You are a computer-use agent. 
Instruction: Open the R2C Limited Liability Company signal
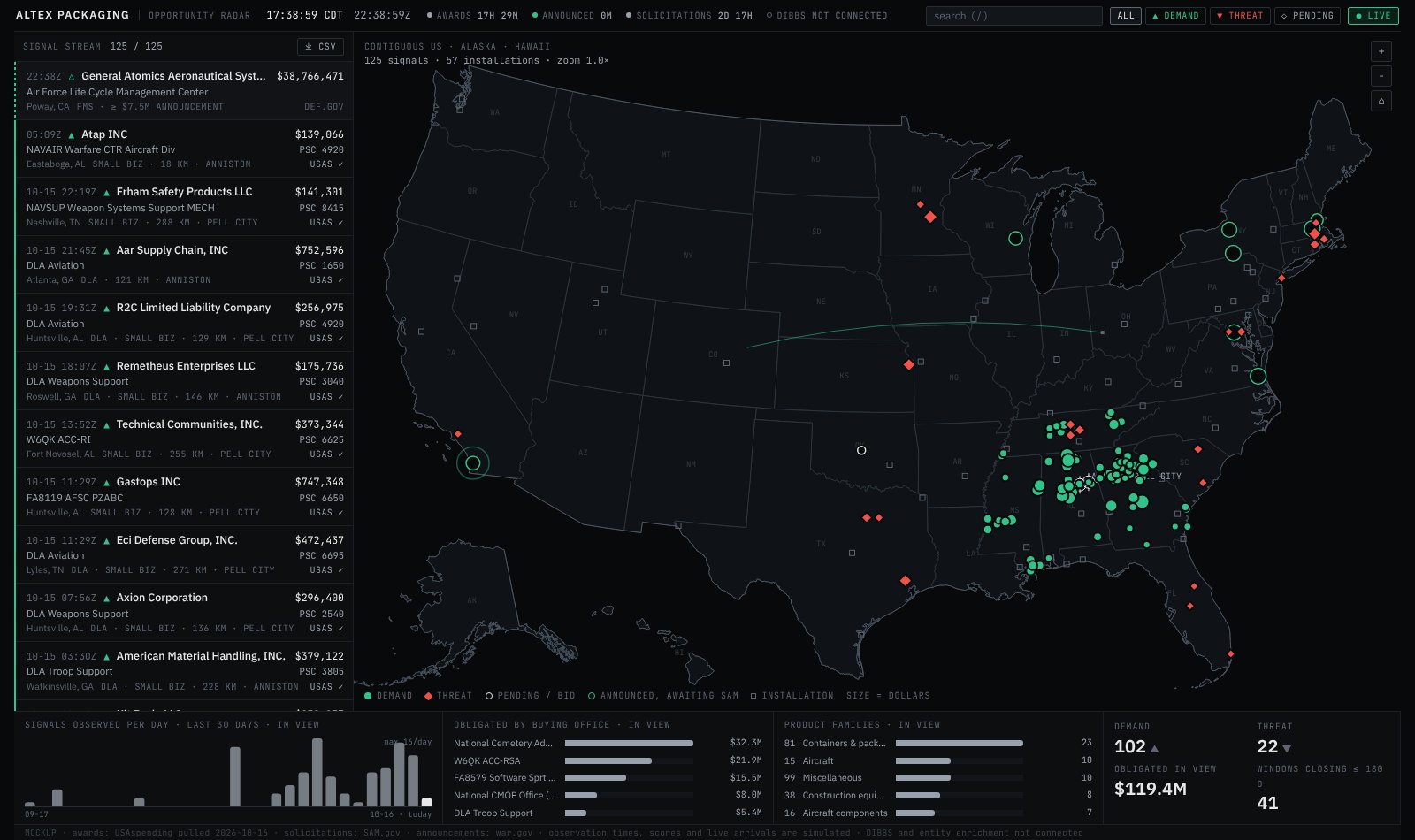point(184,322)
